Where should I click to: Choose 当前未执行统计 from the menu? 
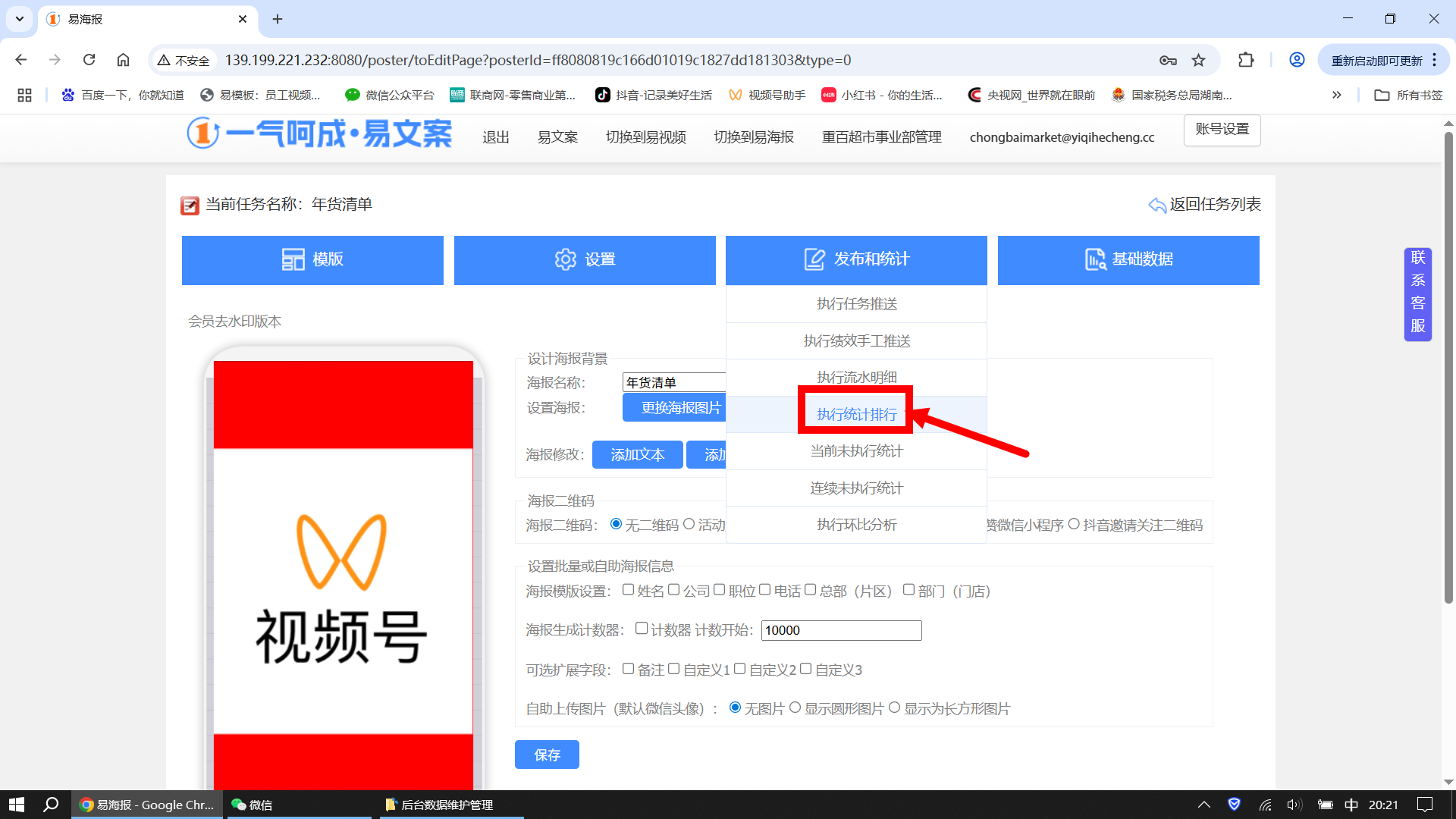[x=856, y=451]
